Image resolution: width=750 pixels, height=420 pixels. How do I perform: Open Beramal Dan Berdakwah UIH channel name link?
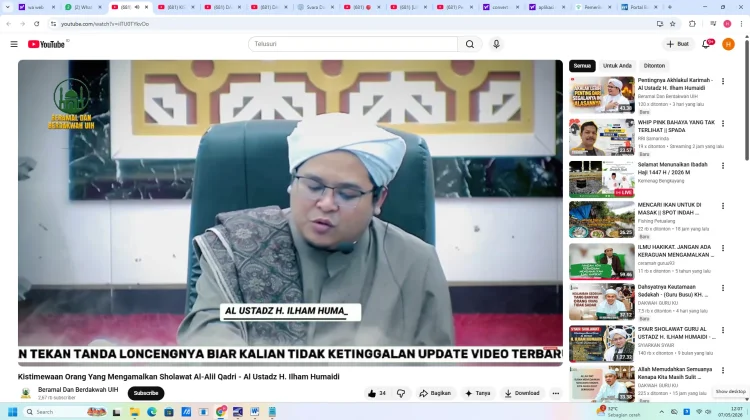point(78,390)
